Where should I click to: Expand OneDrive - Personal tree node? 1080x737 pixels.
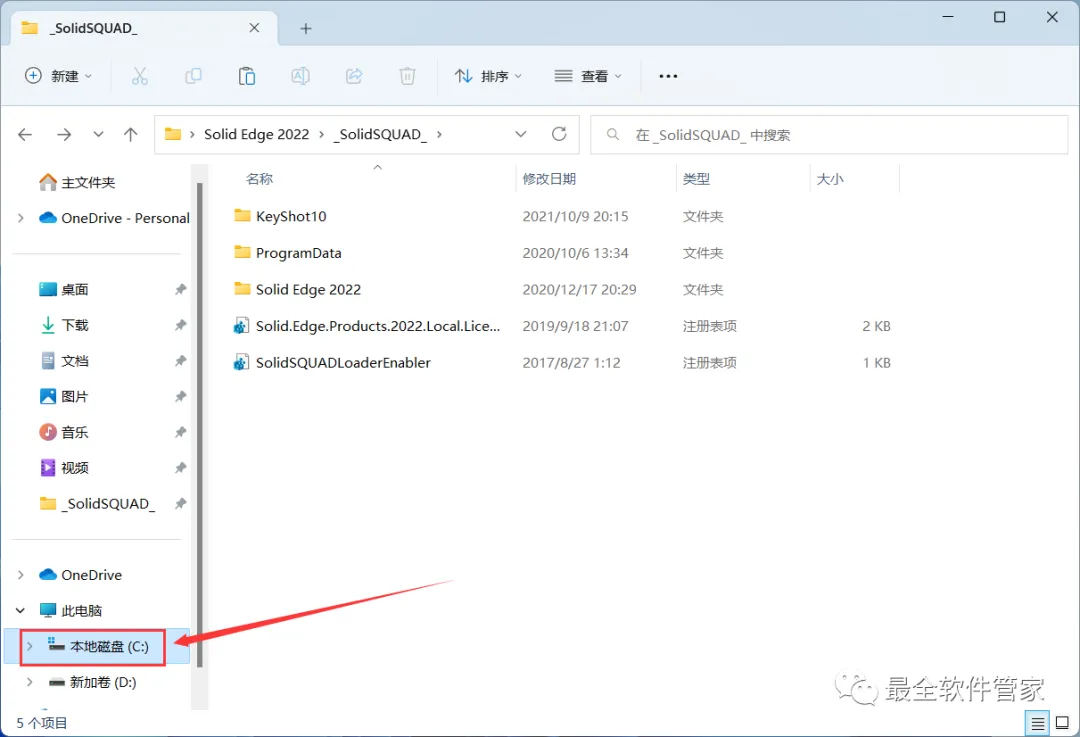click(x=21, y=218)
